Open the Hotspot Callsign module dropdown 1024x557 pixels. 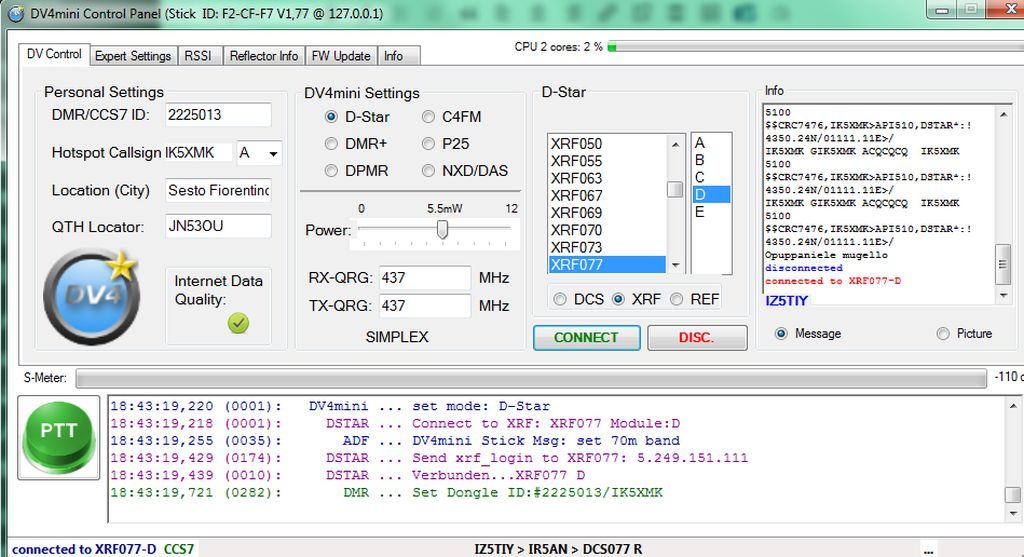click(x=273, y=153)
